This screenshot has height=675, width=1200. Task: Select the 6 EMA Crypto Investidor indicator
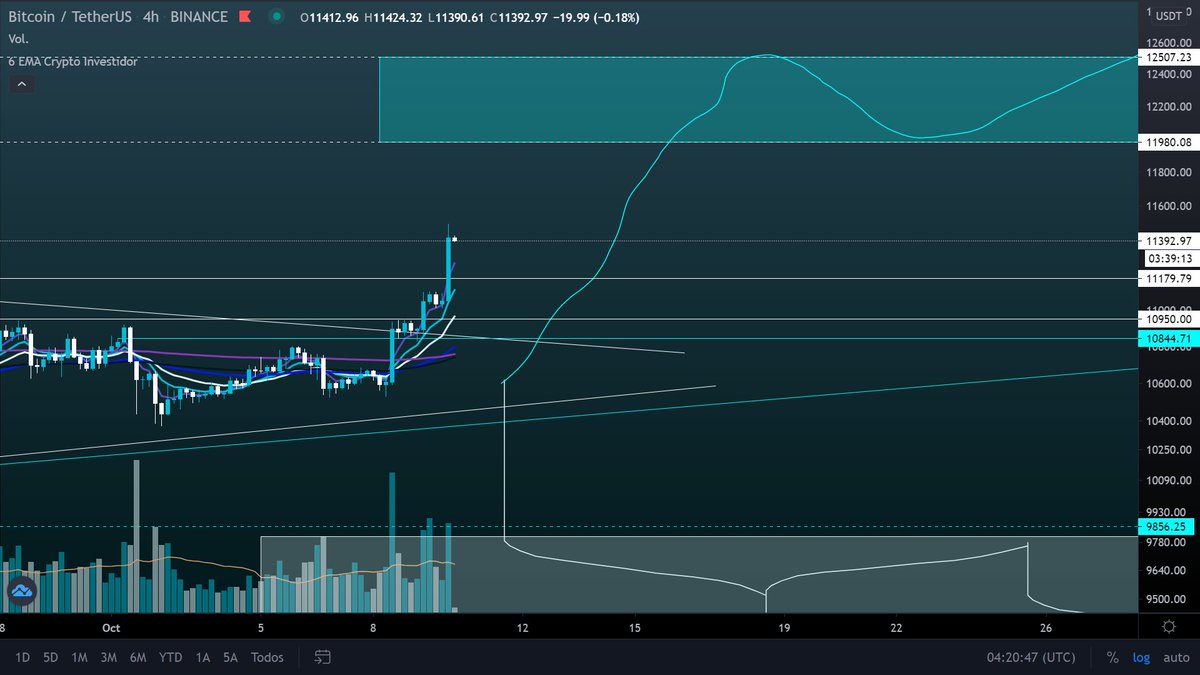point(73,61)
